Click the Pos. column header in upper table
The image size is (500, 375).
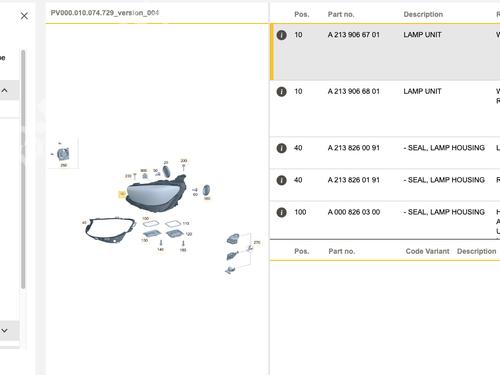[302, 14]
